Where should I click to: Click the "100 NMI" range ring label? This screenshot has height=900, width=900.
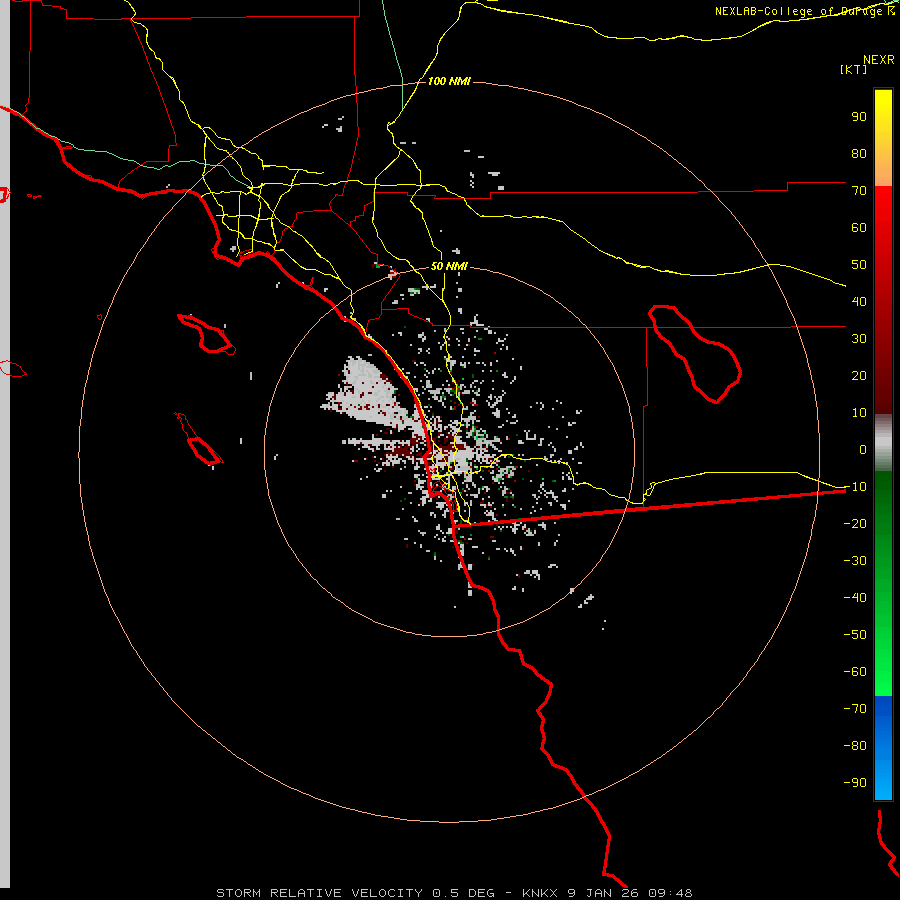(x=449, y=82)
